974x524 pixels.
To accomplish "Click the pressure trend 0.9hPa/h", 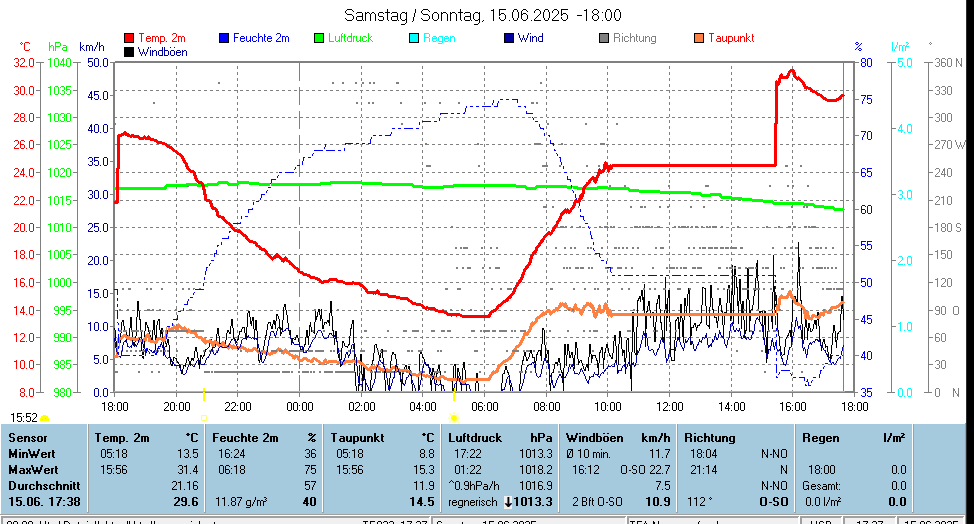I will (x=474, y=486).
